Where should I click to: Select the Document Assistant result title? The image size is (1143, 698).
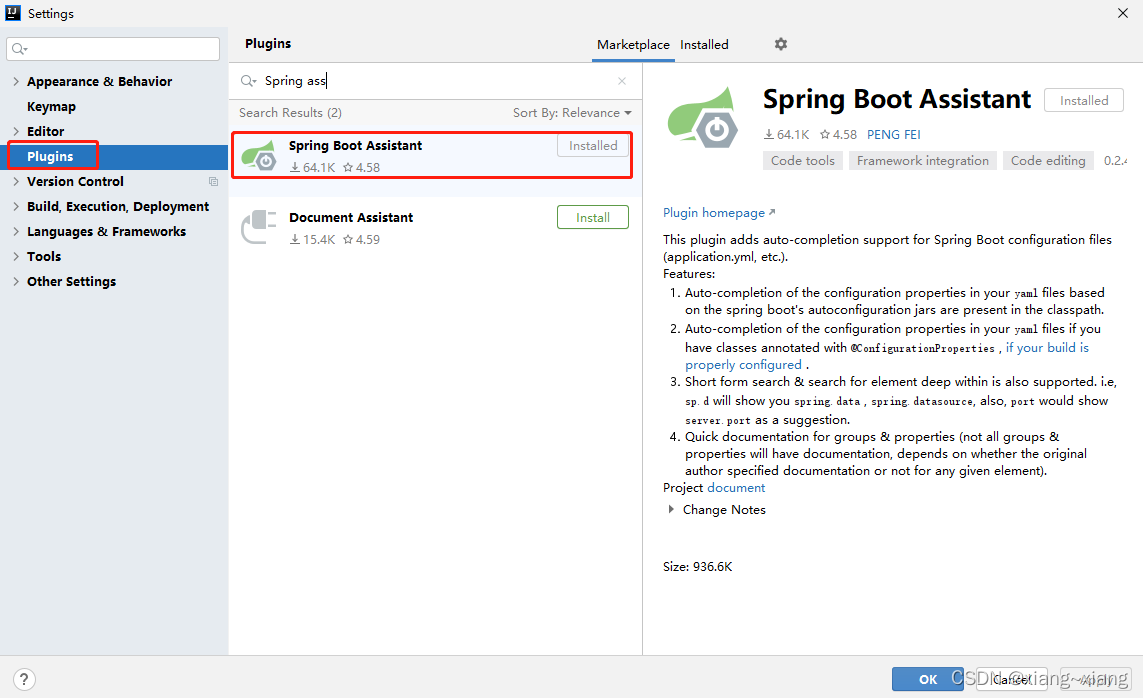pyautogui.click(x=351, y=217)
